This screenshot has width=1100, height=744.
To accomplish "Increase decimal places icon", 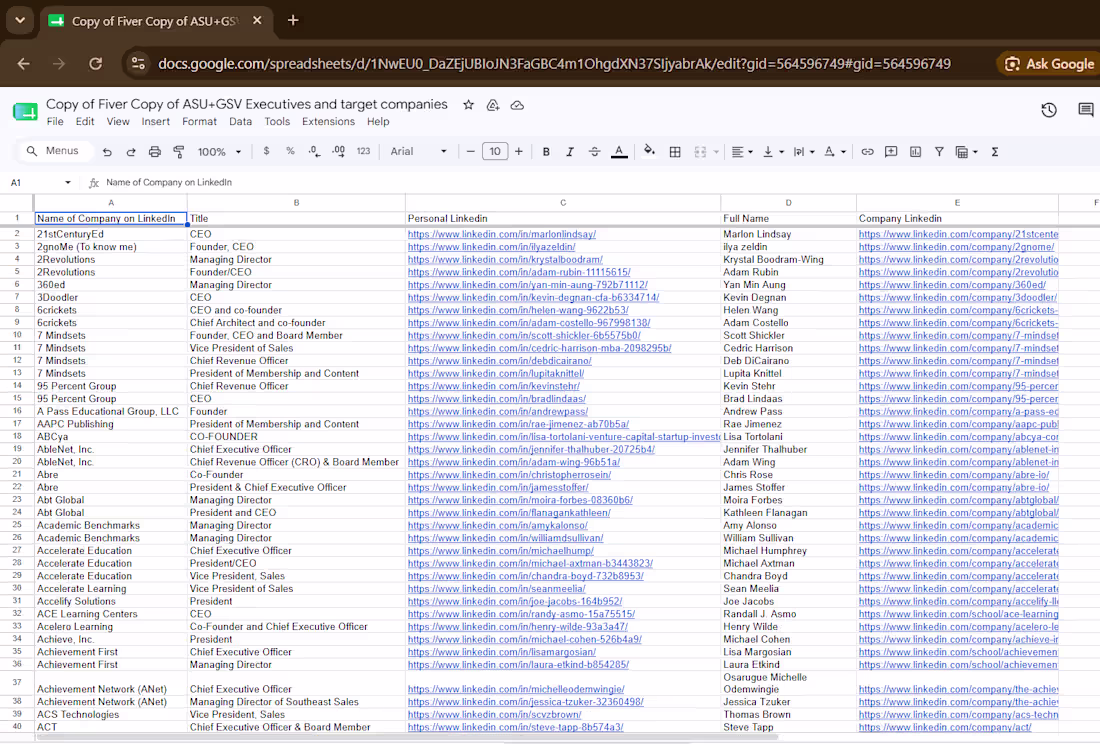I will click(x=339, y=151).
